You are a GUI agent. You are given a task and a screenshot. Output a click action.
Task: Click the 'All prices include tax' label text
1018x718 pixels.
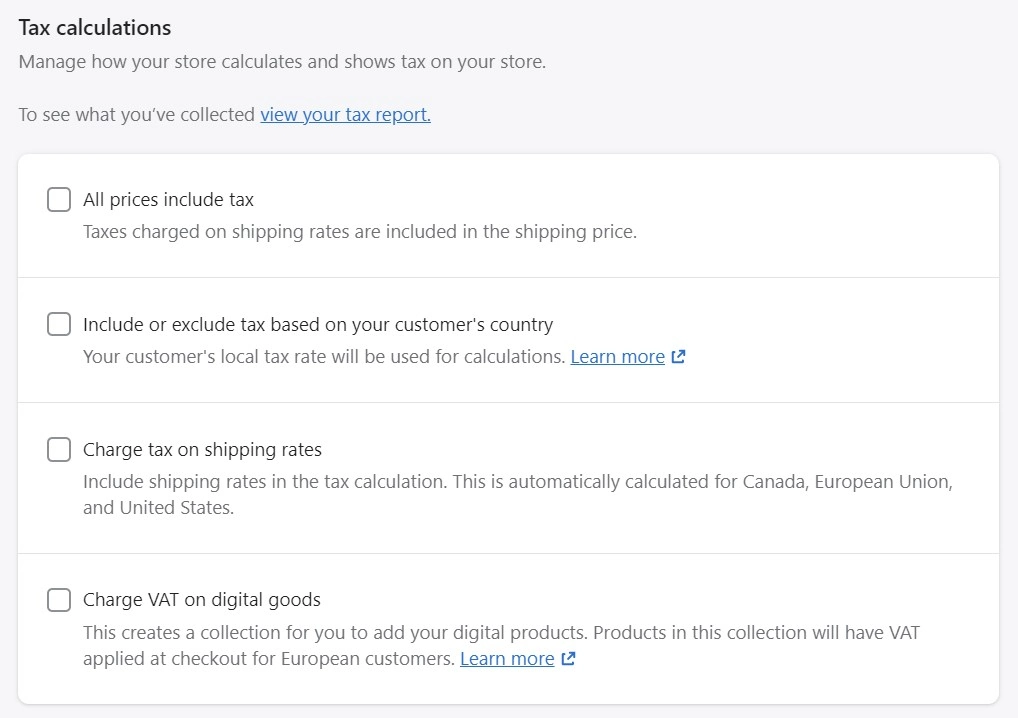tap(168, 200)
